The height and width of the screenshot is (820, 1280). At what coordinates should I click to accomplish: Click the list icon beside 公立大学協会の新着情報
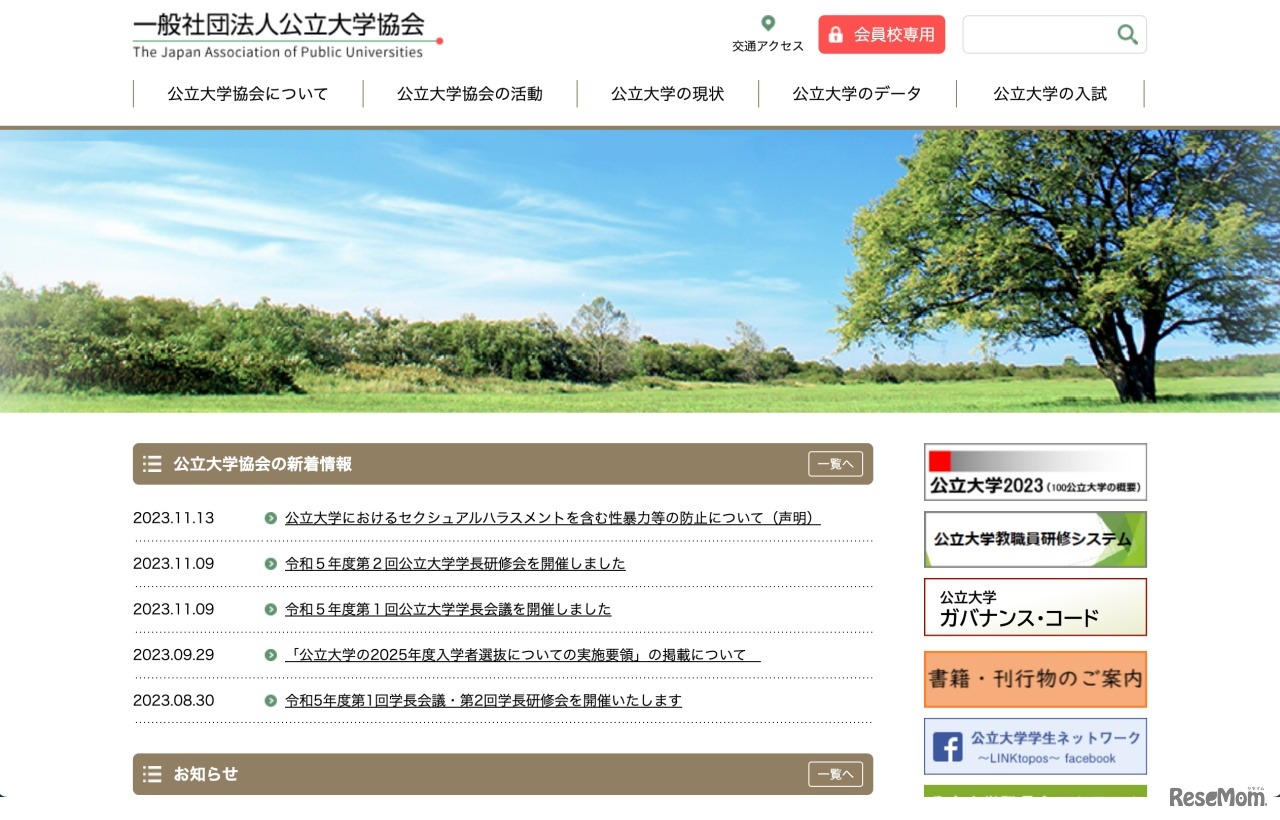click(152, 463)
